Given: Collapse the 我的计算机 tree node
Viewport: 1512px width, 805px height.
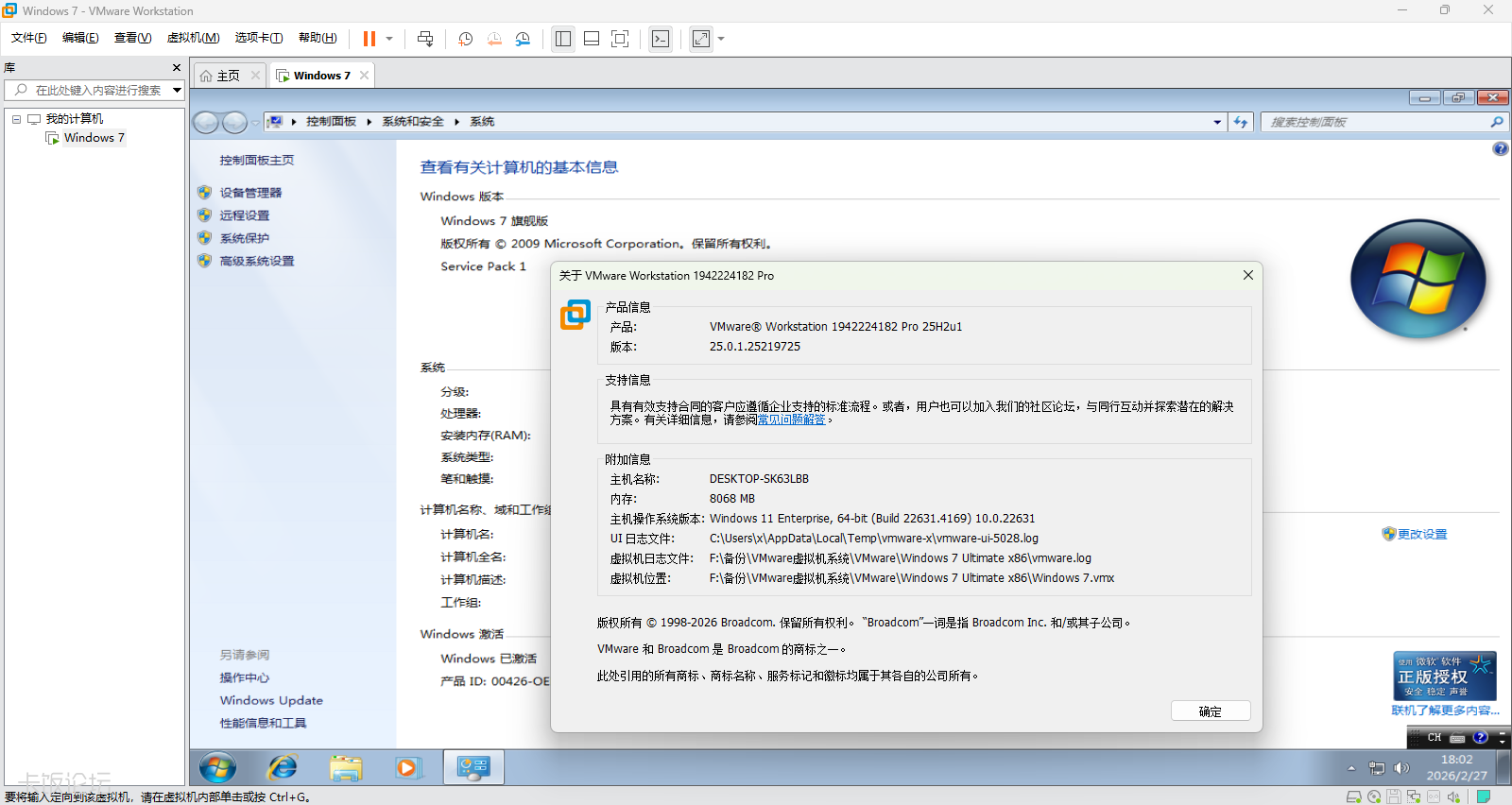Looking at the screenshot, I should coord(16,119).
